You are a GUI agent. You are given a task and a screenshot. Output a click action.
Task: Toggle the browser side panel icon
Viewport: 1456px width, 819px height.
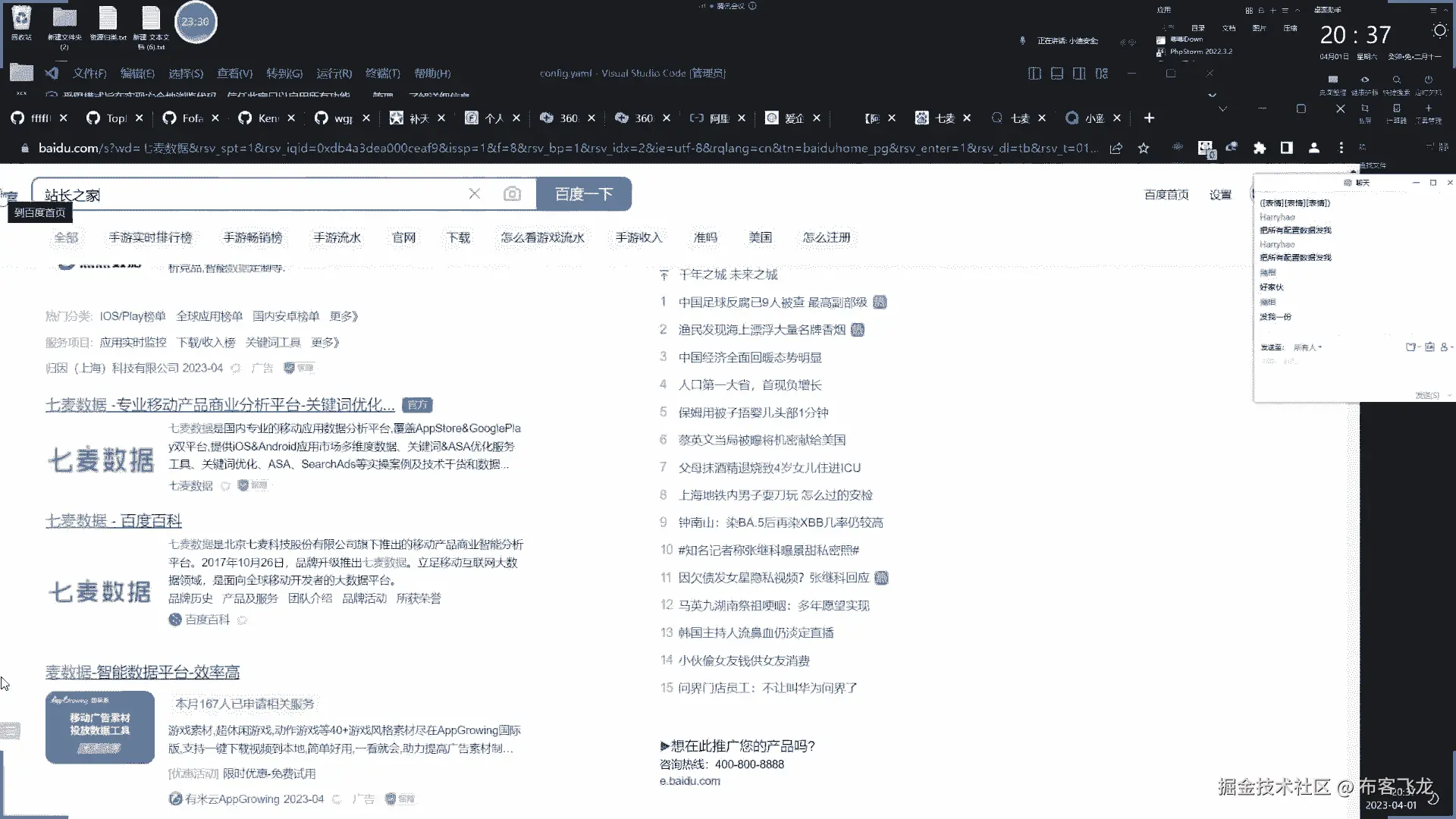(x=1287, y=148)
